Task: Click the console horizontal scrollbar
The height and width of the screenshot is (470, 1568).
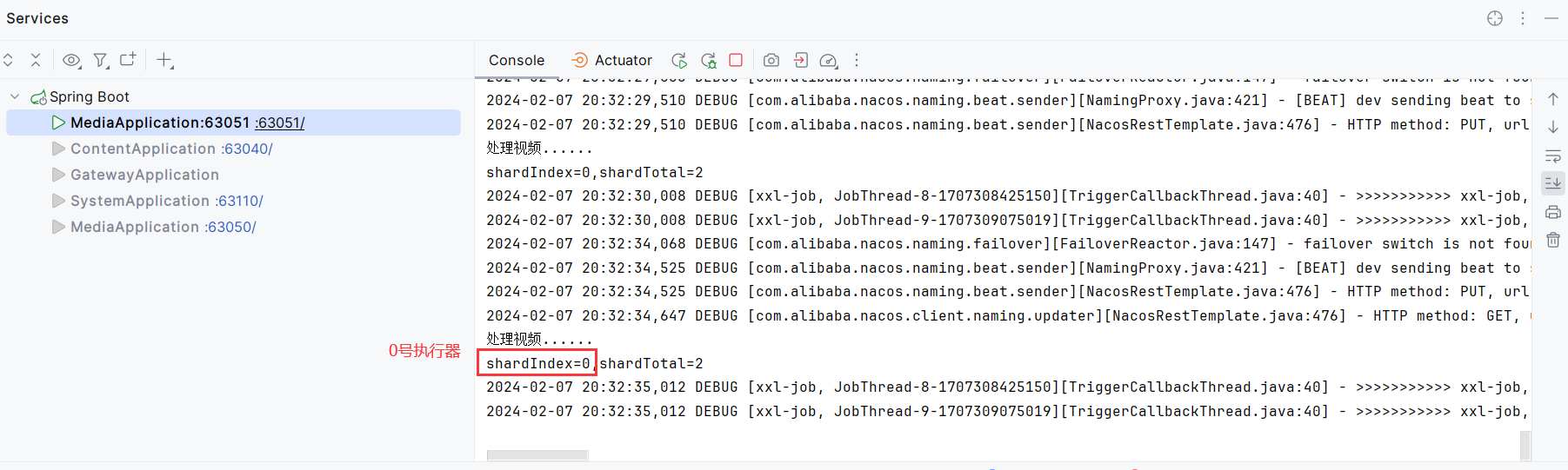Action: pos(537,455)
